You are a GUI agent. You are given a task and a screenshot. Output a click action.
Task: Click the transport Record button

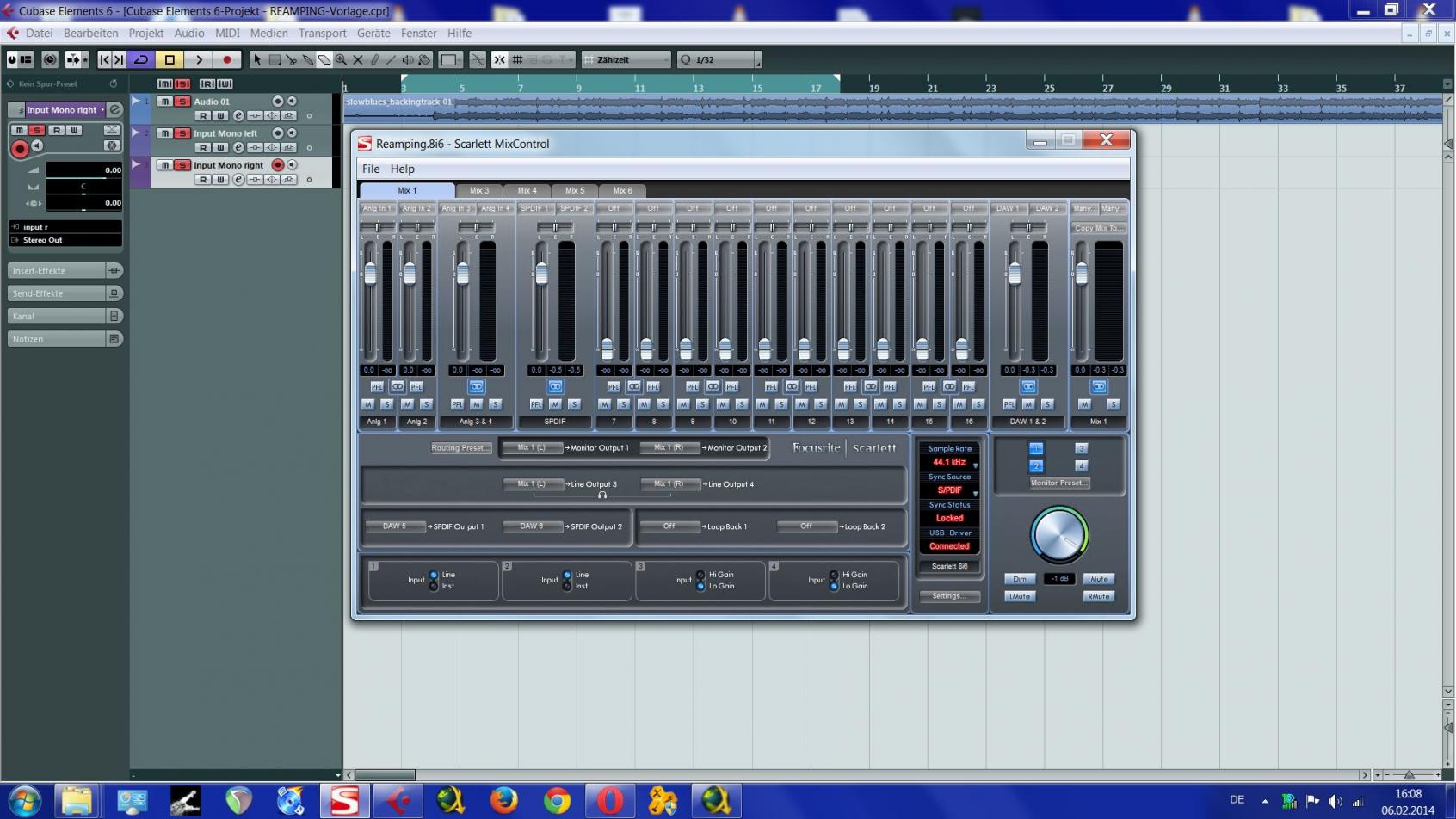pos(227,59)
